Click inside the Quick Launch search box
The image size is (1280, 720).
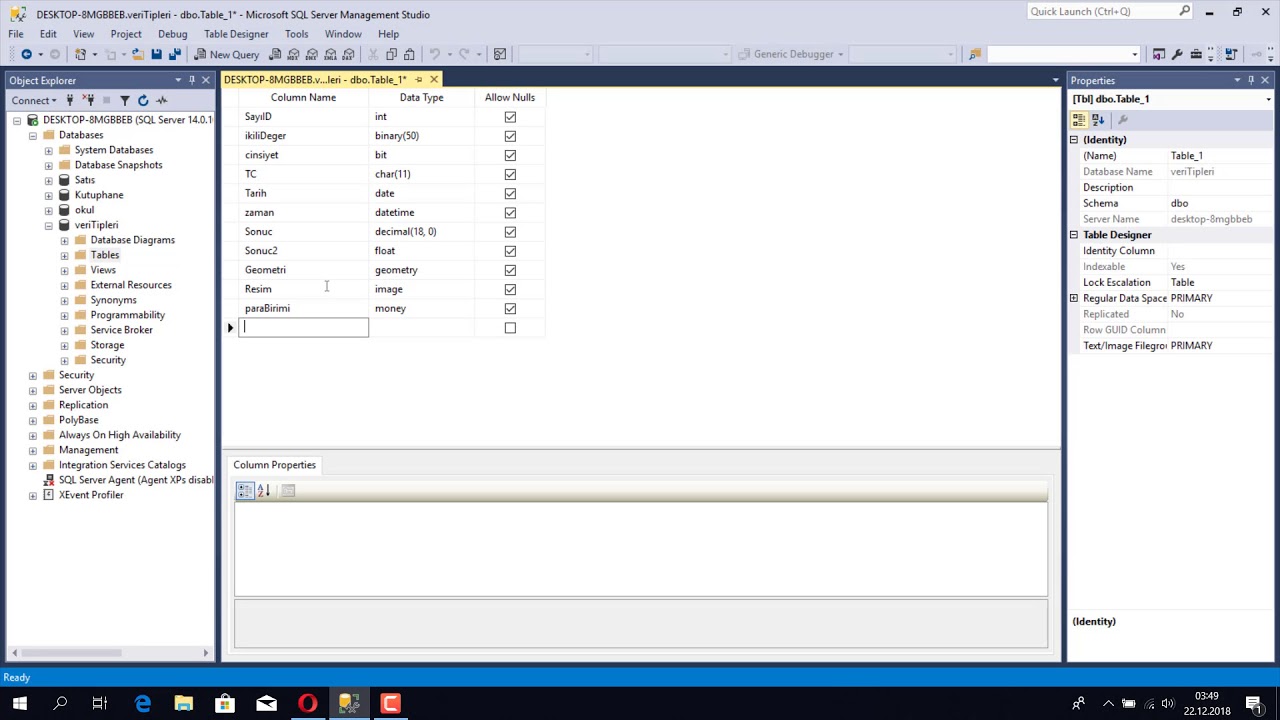coord(1102,11)
